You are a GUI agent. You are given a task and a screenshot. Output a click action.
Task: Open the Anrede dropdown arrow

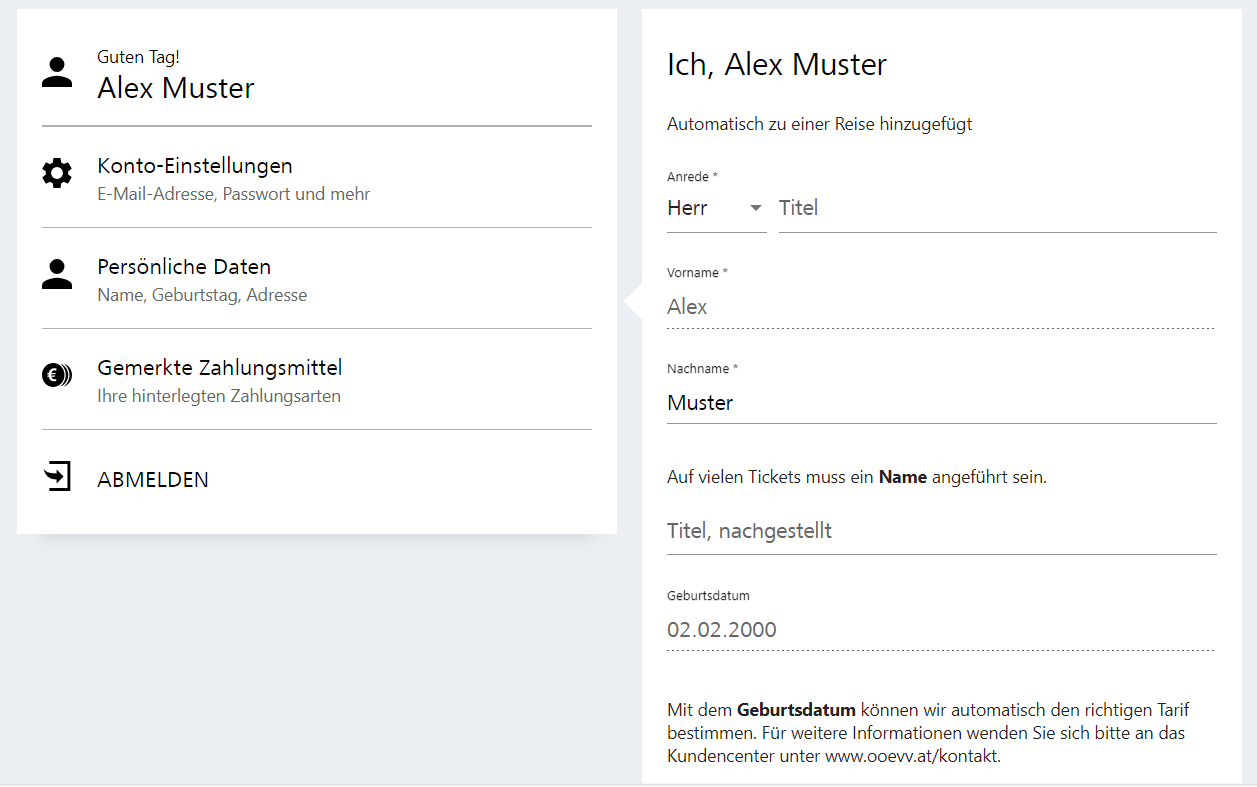[x=756, y=208]
